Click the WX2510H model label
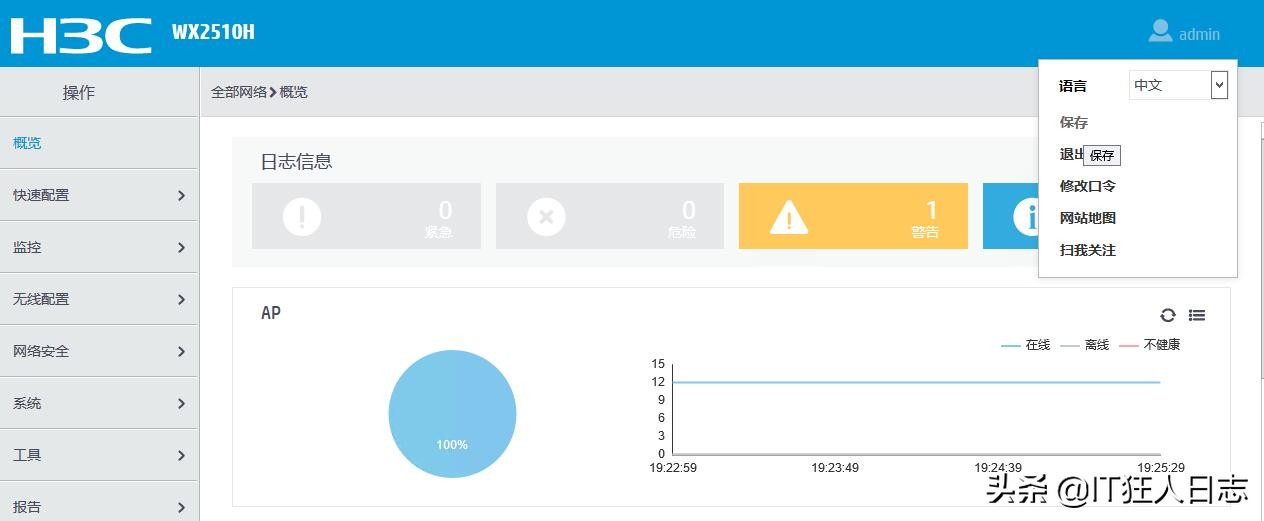The image size is (1264, 521). 213,32
